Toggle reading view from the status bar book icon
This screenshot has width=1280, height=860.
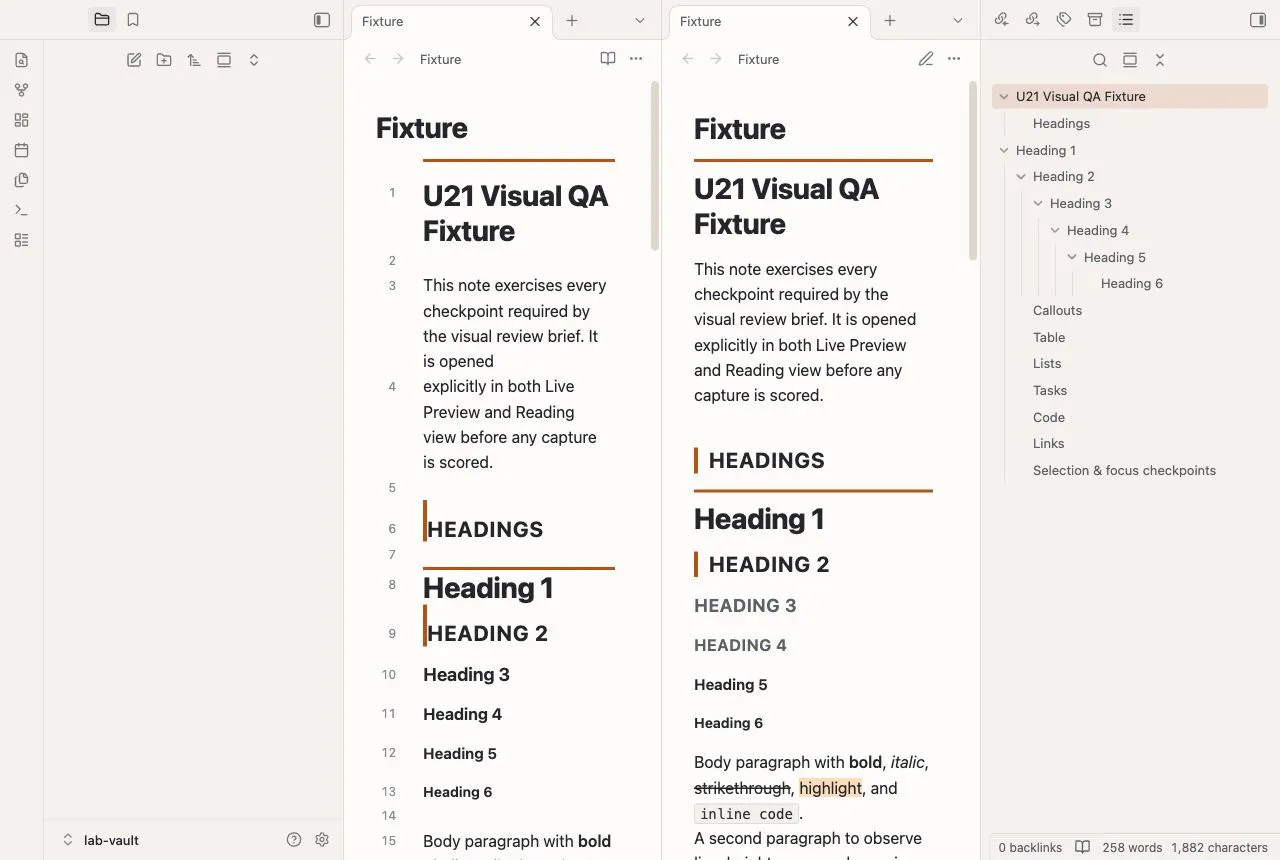1082,847
